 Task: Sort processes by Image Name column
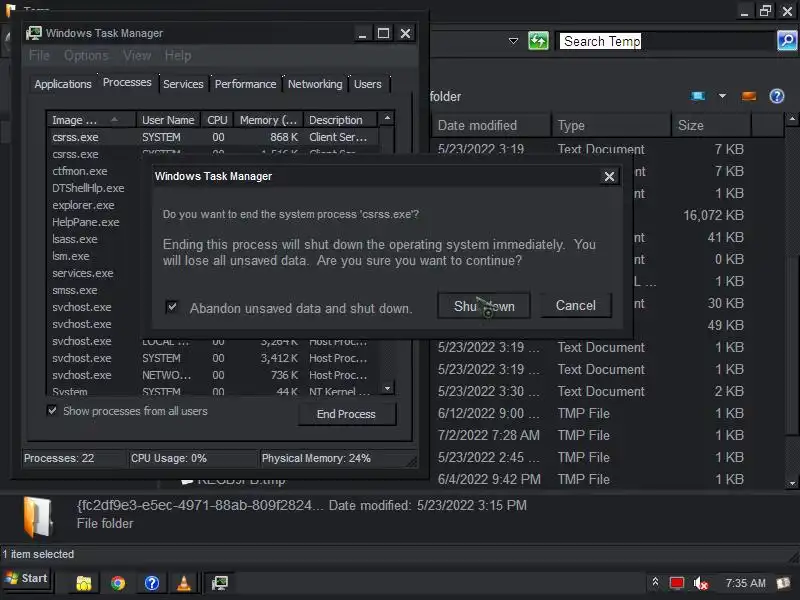[x=91, y=120]
